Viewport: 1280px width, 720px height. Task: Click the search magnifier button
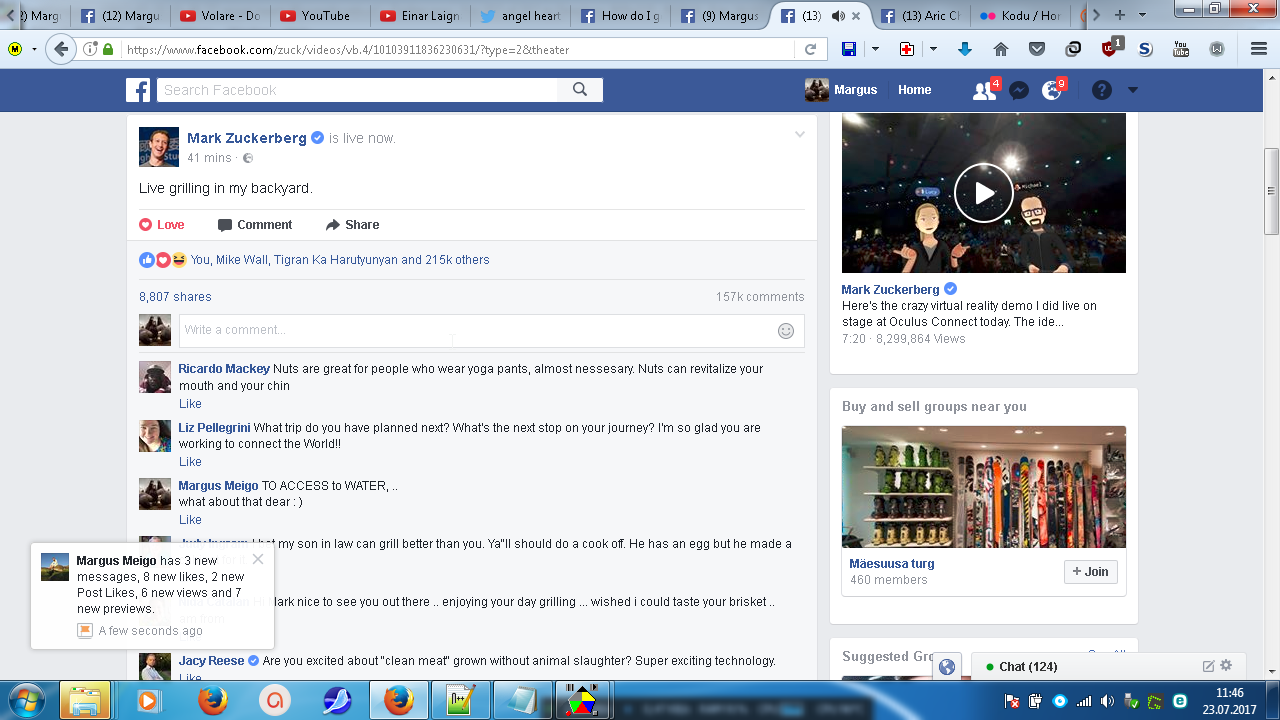point(580,90)
